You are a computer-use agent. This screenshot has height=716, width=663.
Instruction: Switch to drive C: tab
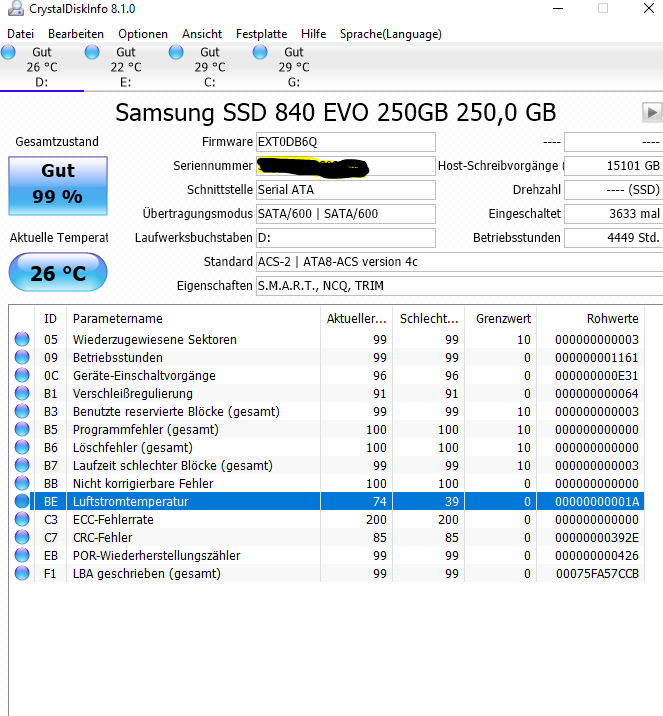(210, 67)
